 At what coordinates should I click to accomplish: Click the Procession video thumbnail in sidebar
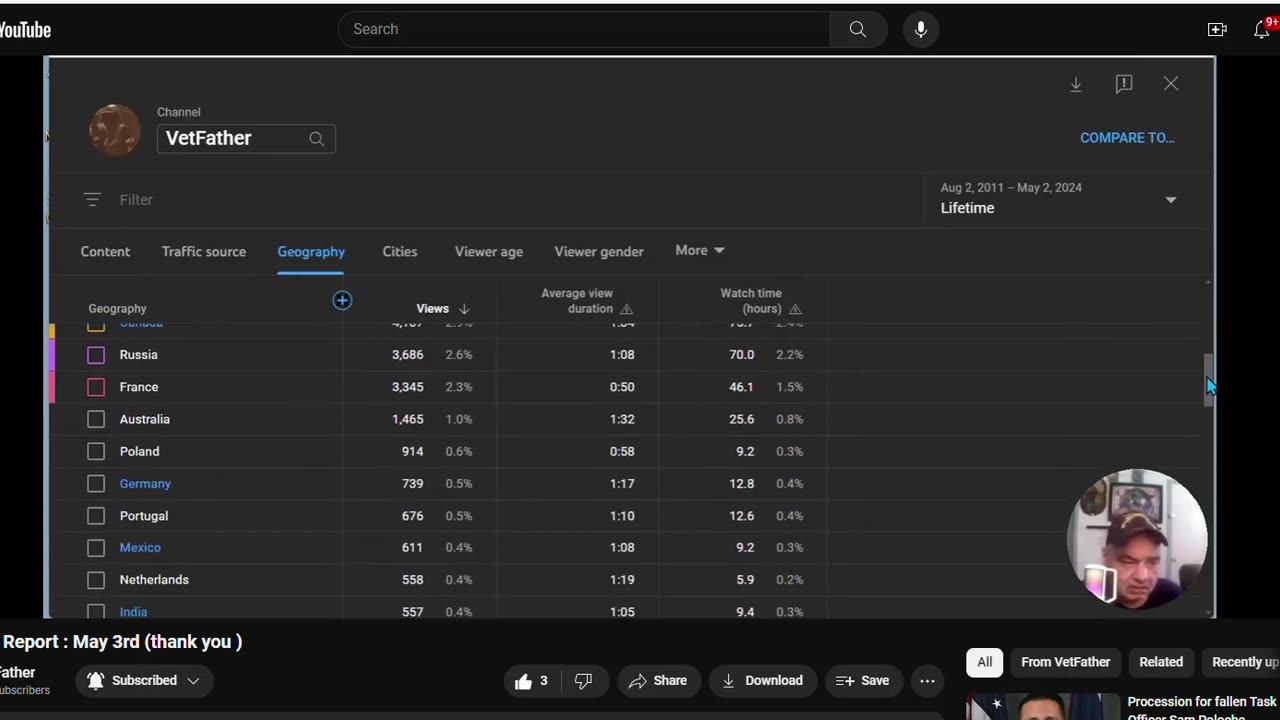coord(1043,706)
